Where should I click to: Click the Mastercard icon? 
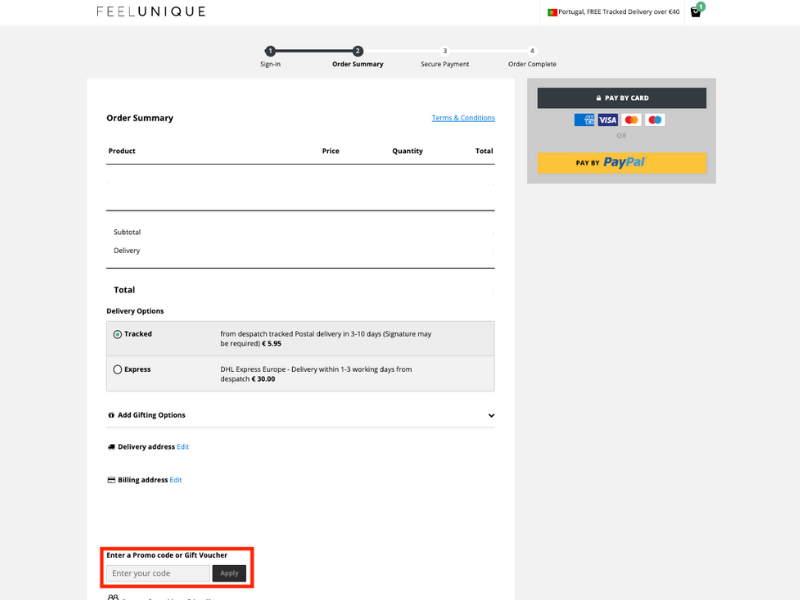pos(631,120)
